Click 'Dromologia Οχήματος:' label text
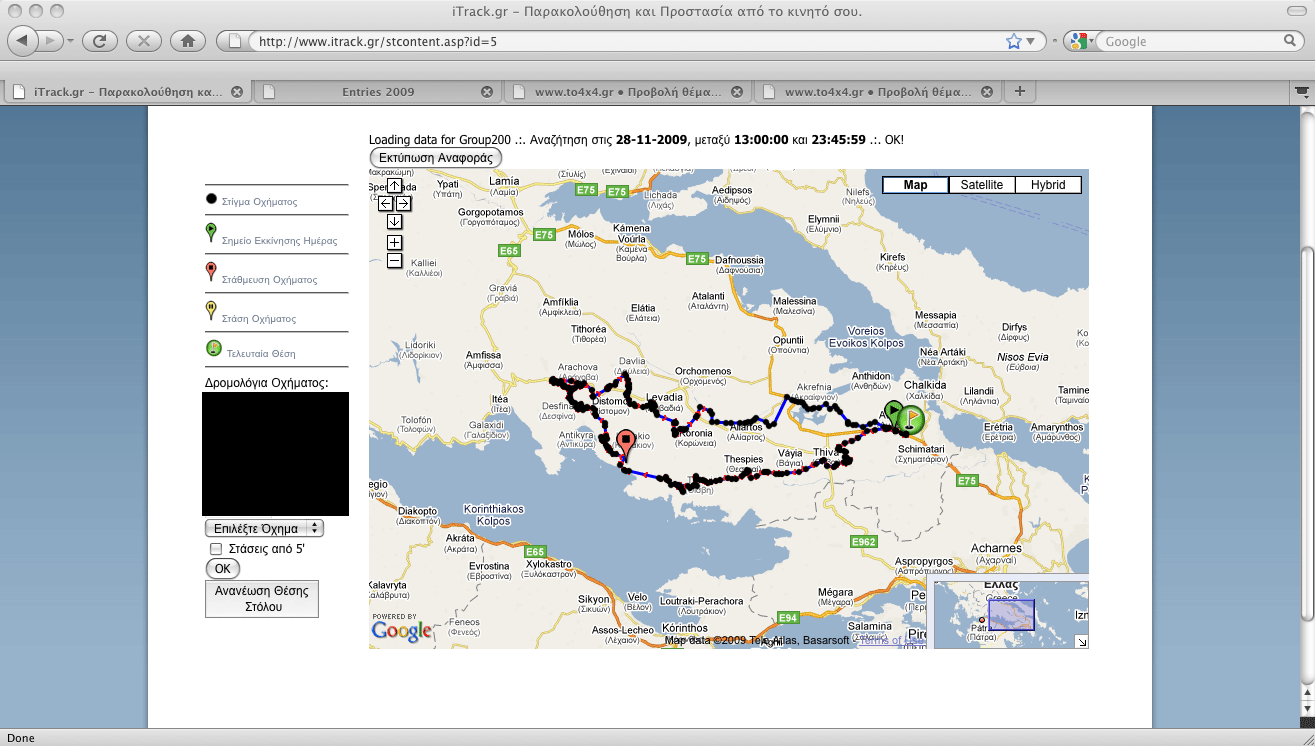Viewport: 1315px width, 746px height. (266, 383)
